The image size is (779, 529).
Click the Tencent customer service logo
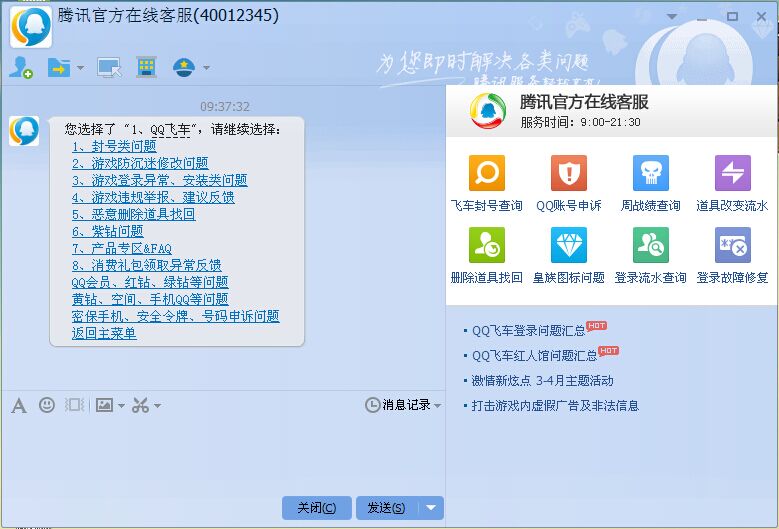coord(488,111)
